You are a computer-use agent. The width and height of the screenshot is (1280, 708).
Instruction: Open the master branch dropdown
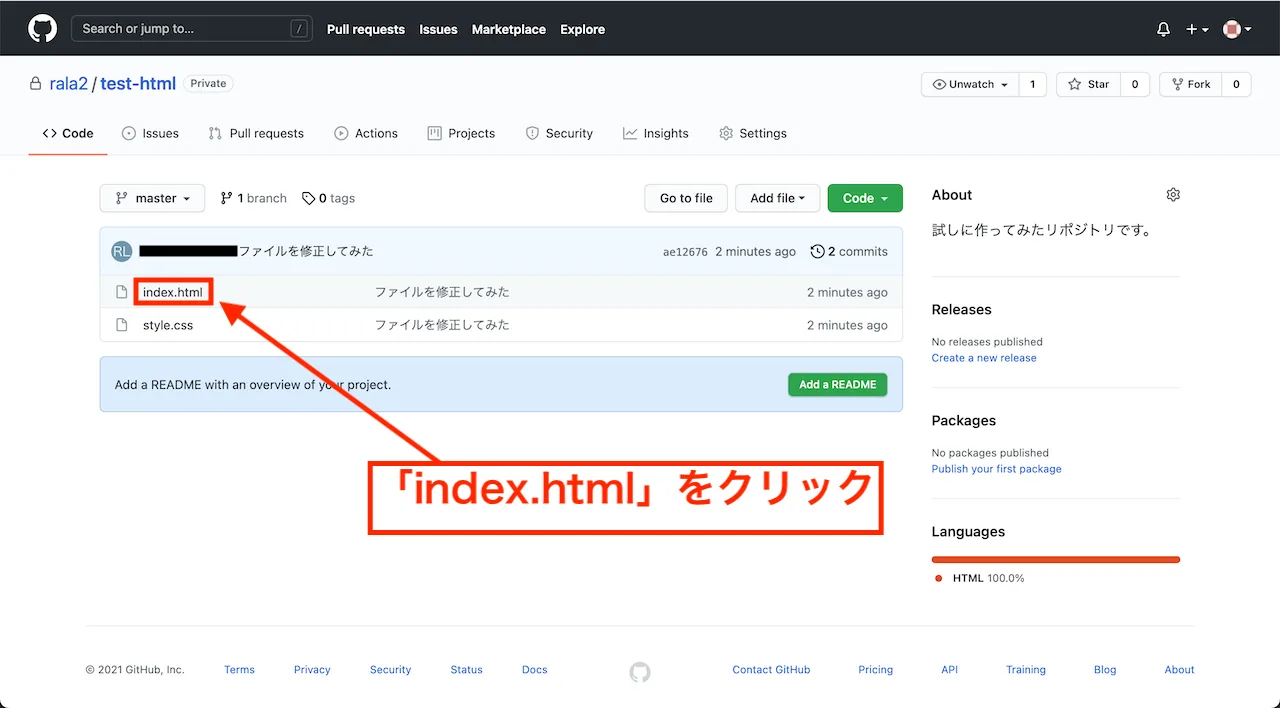[152, 198]
